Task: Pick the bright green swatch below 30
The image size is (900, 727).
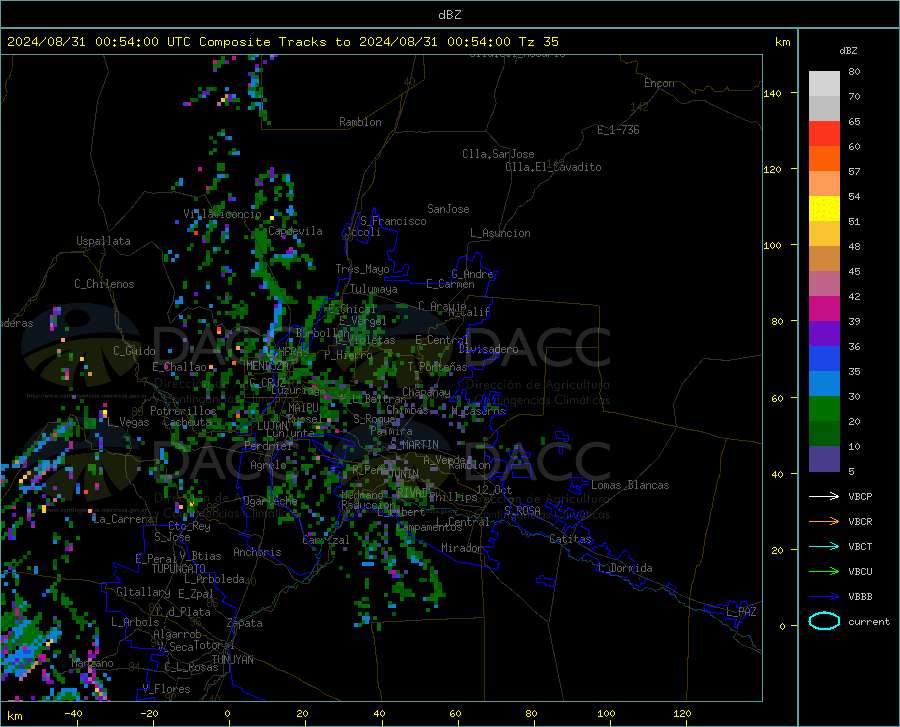Action: (x=824, y=409)
